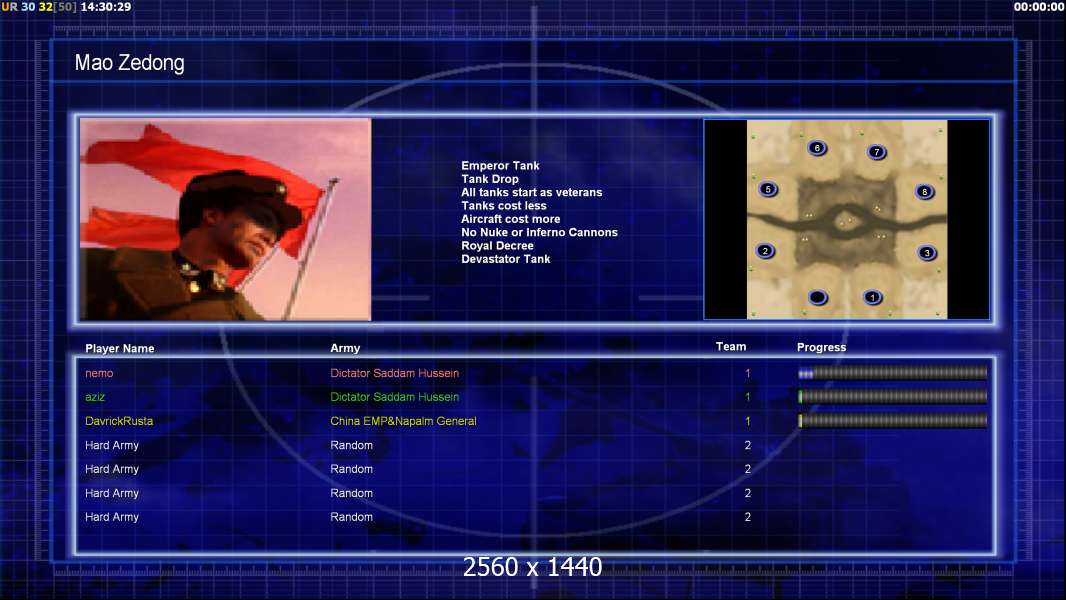Viewport: 1066px width, 600px height.
Task: Click nemo's loading progress bar
Action: pos(892,373)
